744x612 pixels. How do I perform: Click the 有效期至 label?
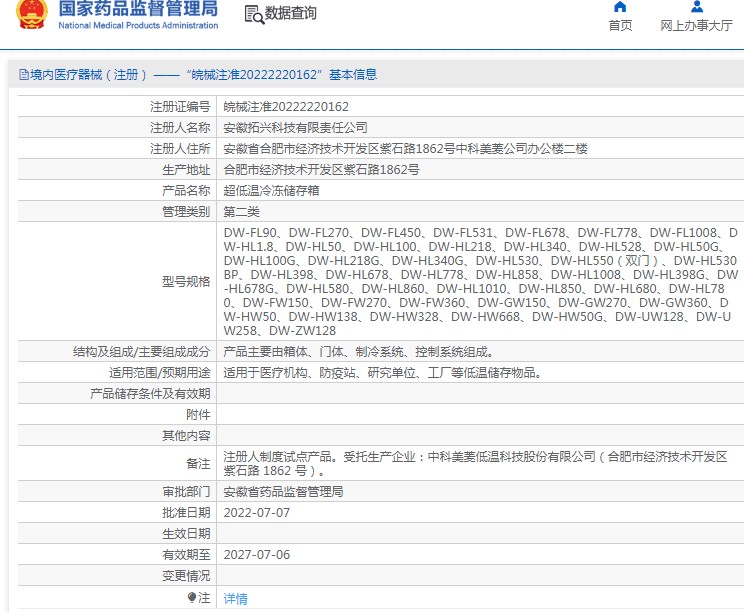(186, 555)
